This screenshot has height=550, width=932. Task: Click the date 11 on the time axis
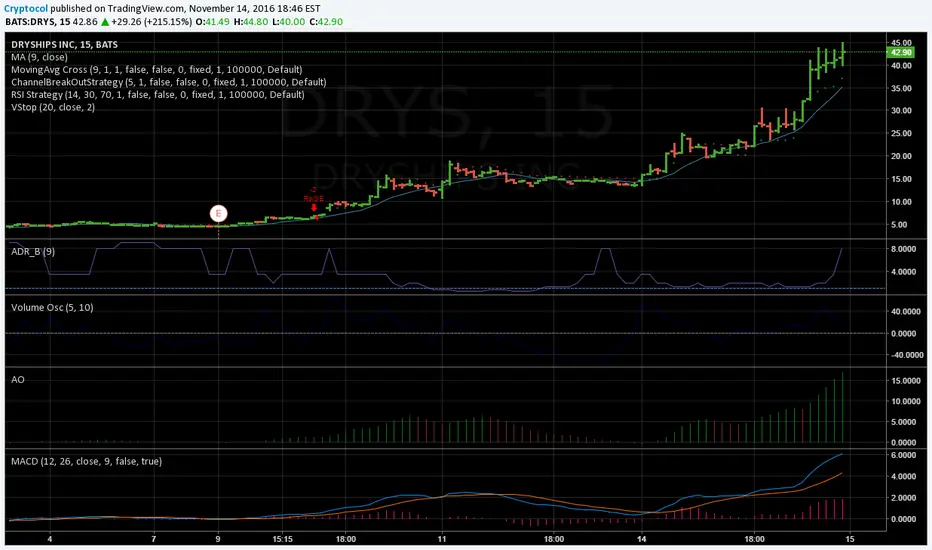pyautogui.click(x=442, y=539)
